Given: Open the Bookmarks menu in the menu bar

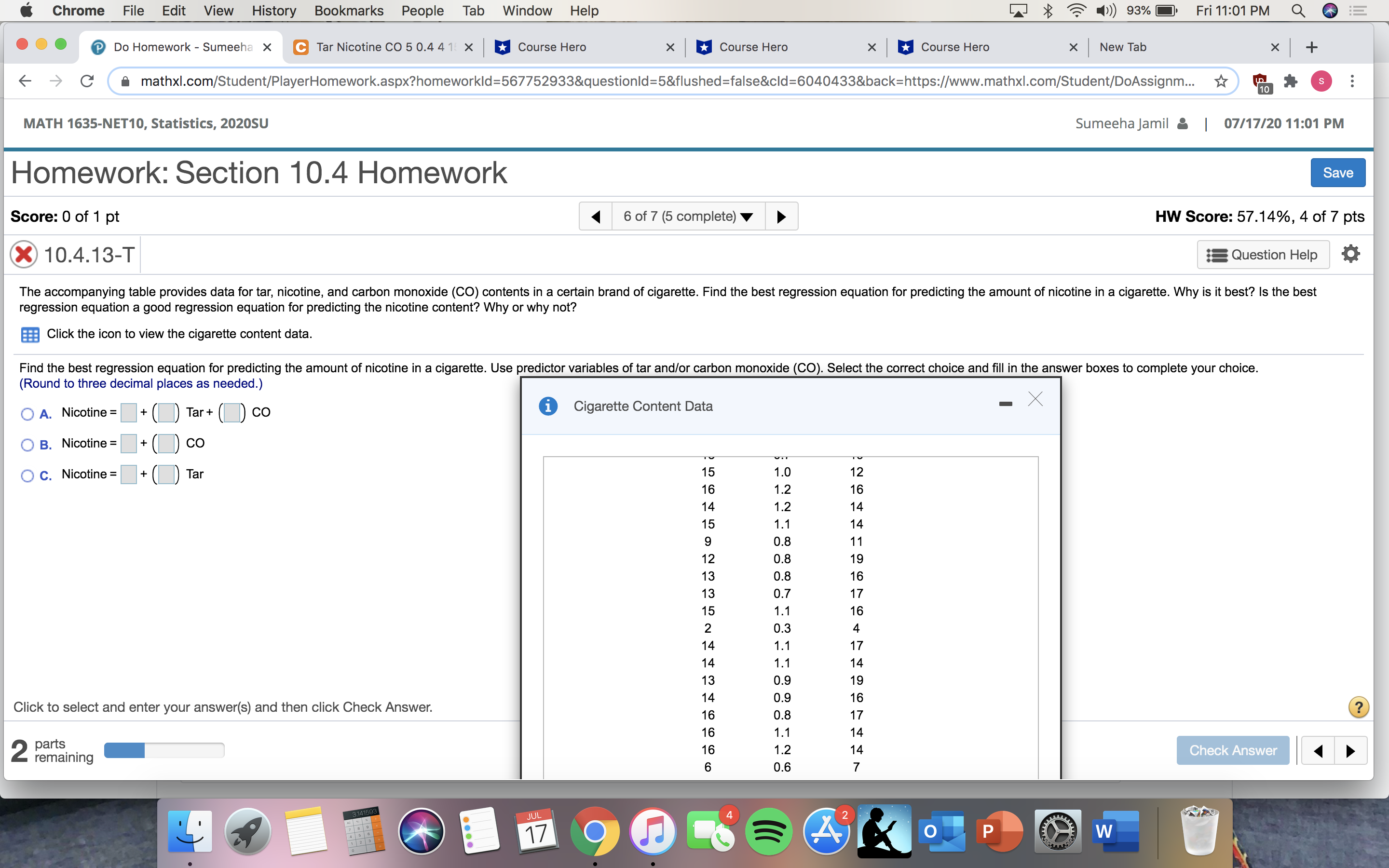Looking at the screenshot, I should click(349, 10).
